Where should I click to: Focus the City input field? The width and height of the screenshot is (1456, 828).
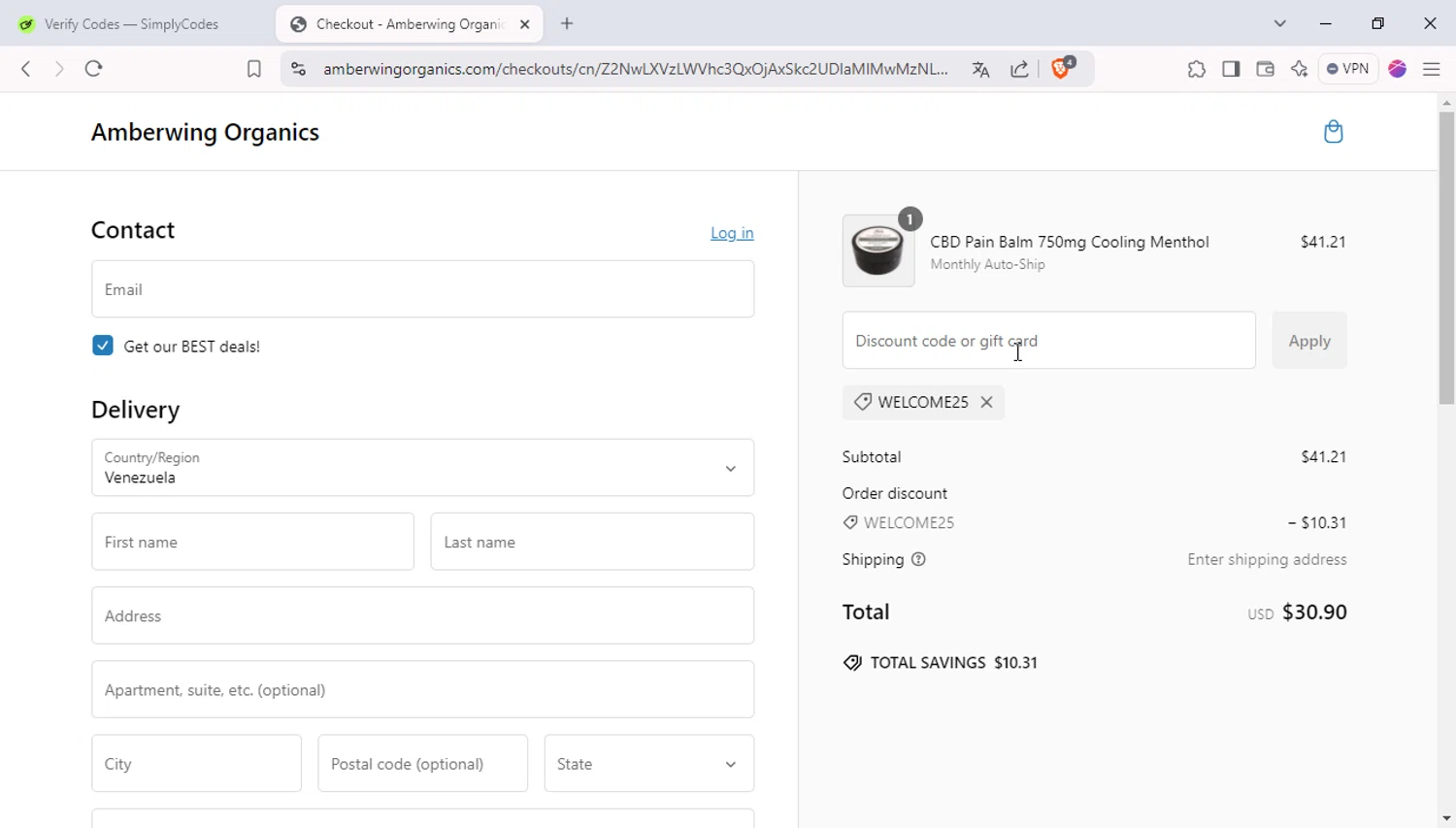pos(196,764)
